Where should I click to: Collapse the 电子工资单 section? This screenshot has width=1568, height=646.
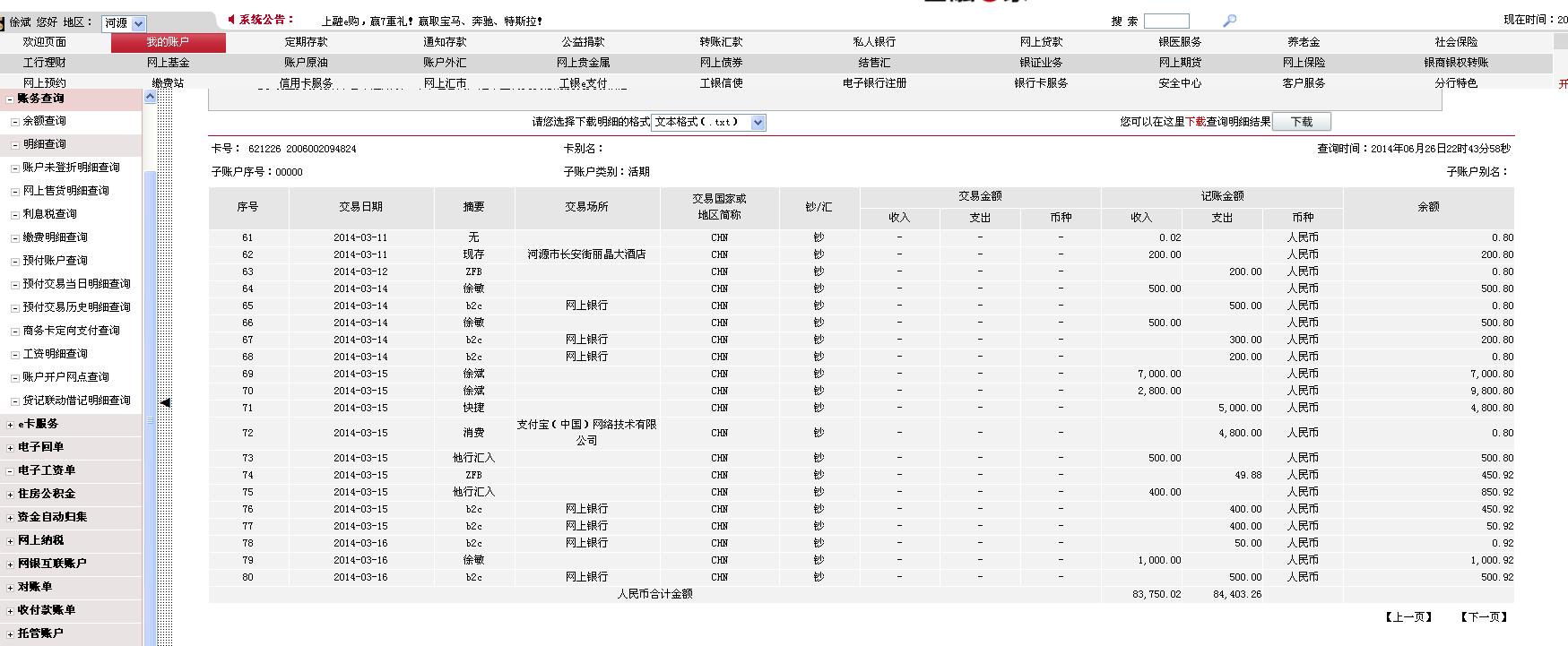coord(10,471)
